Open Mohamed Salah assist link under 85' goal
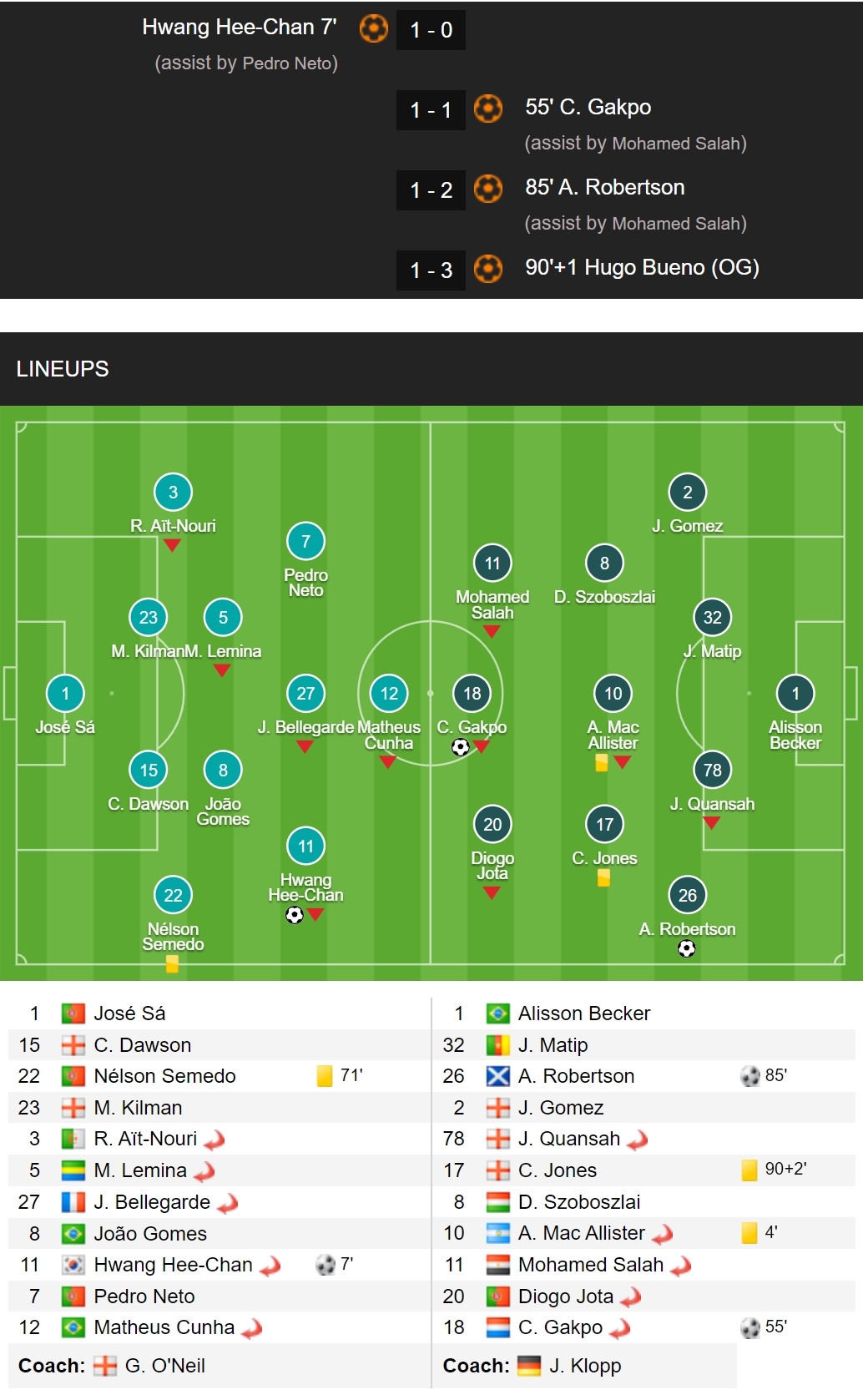 pos(679,224)
